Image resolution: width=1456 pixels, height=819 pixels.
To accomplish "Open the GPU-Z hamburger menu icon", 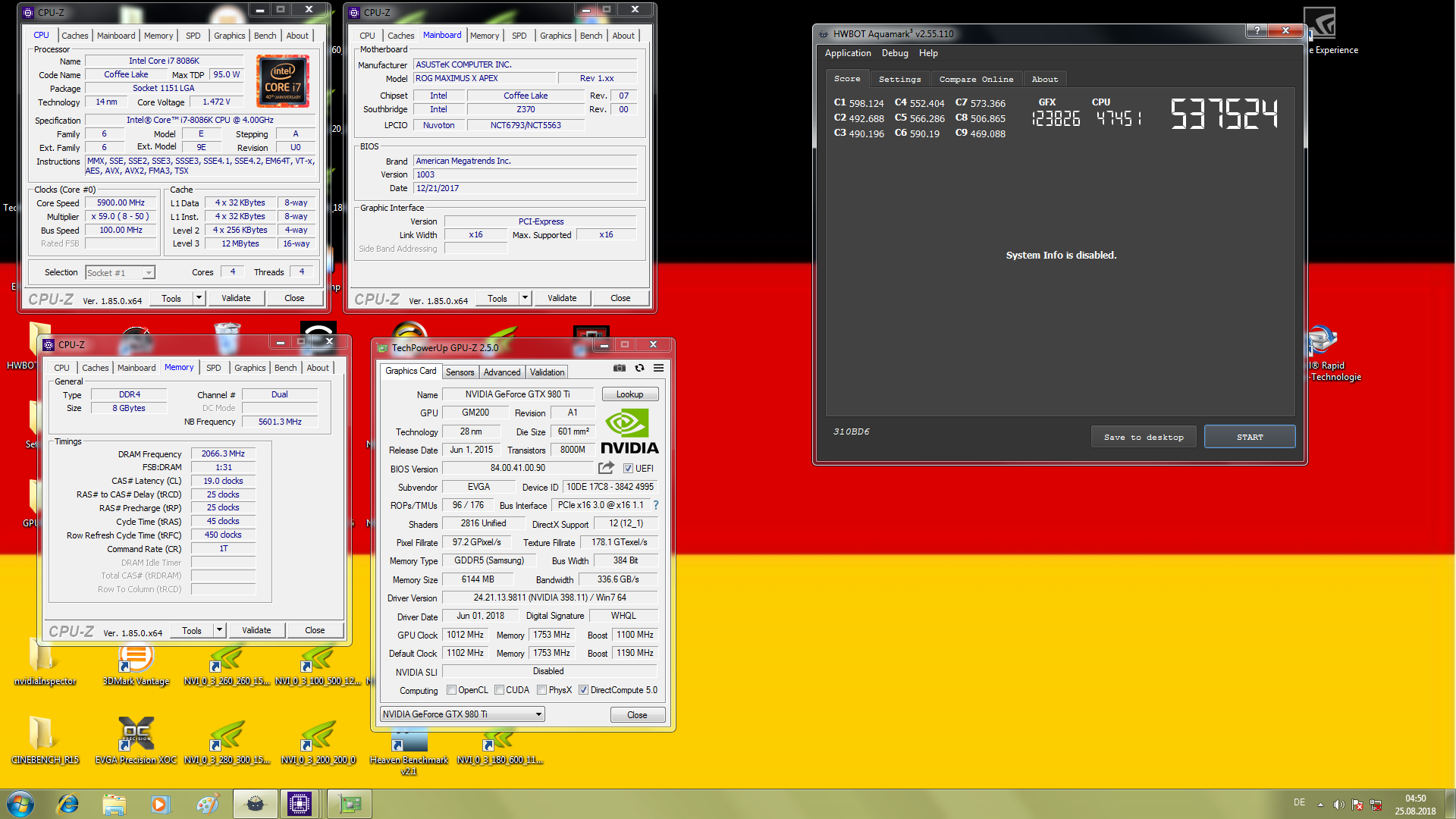I will (658, 368).
